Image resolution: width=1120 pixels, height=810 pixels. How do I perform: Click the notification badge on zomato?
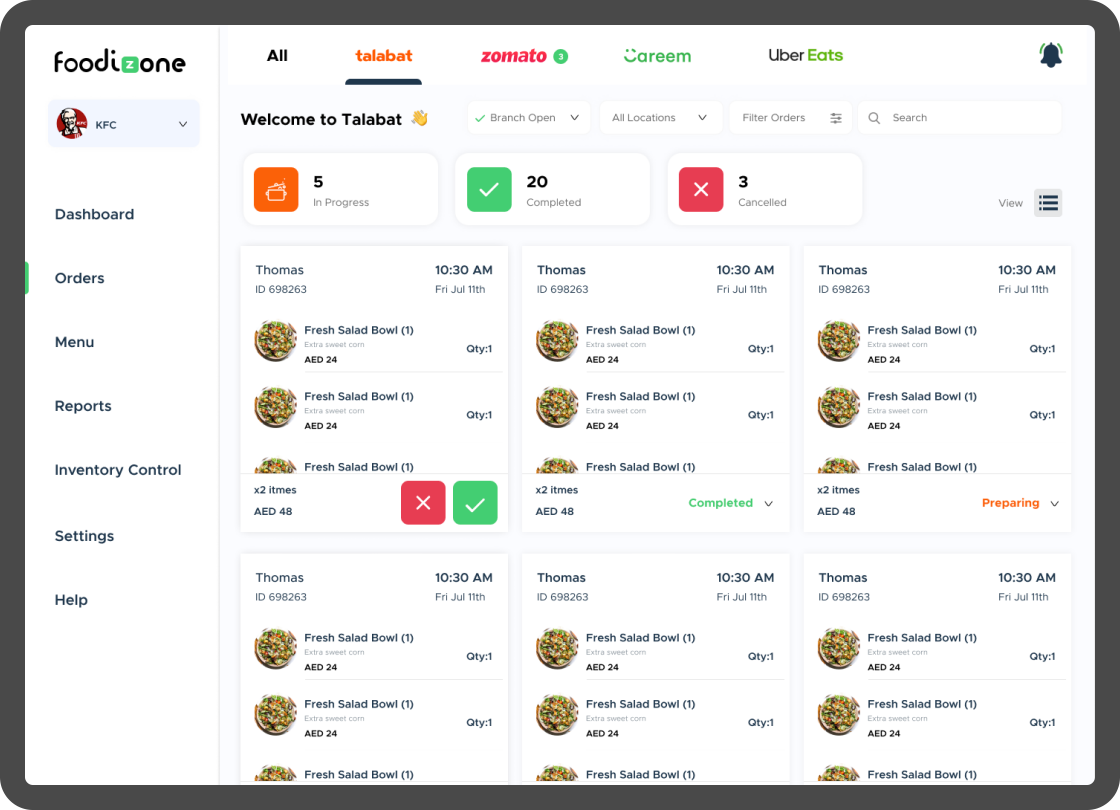coord(559,56)
